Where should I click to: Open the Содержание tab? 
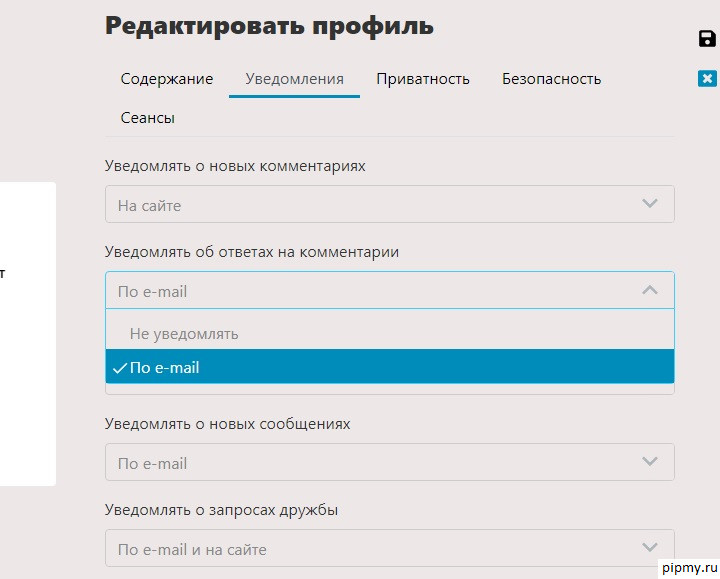[x=167, y=79]
